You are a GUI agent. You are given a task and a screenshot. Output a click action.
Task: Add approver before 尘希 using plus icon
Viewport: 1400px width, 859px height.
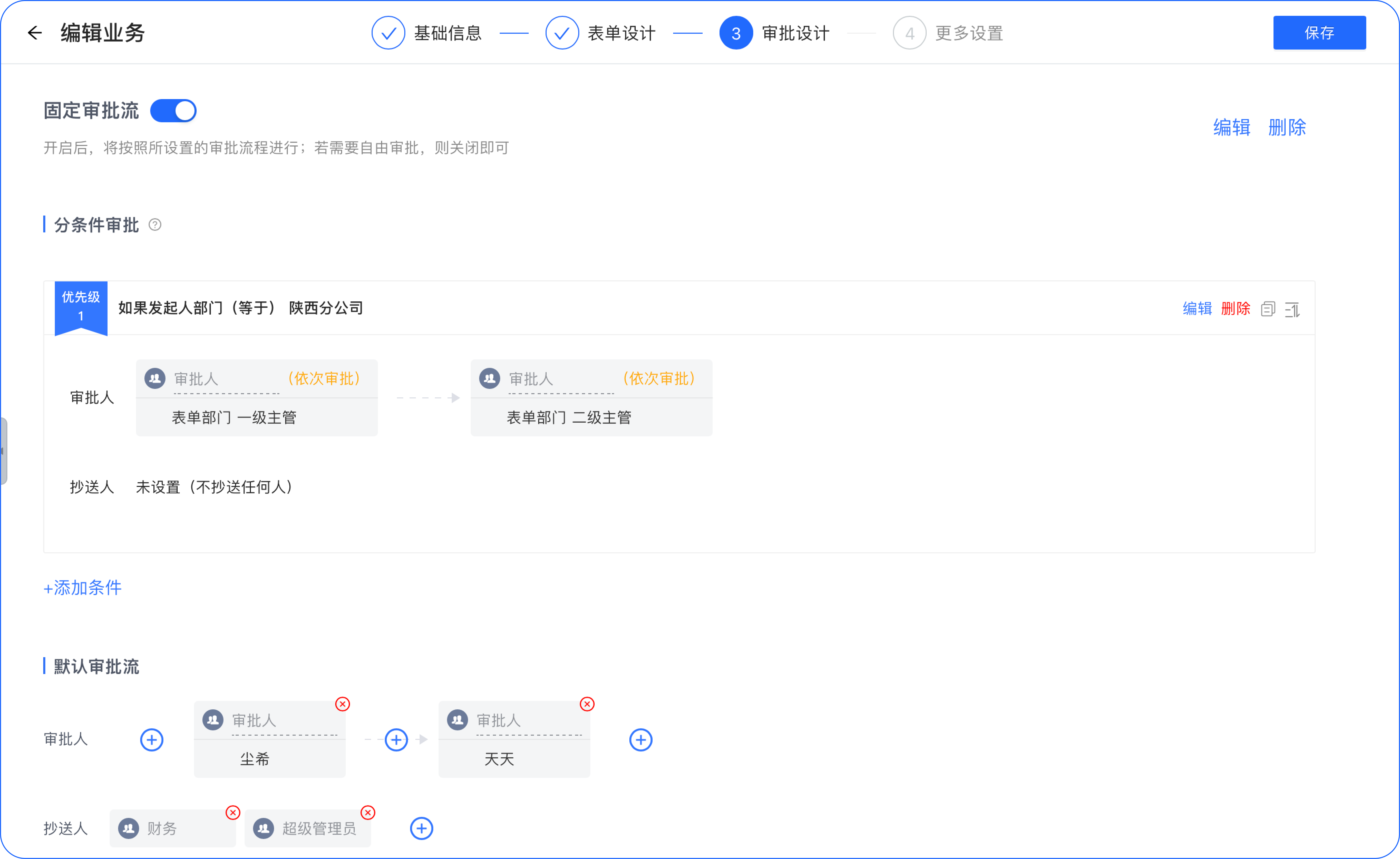152,740
